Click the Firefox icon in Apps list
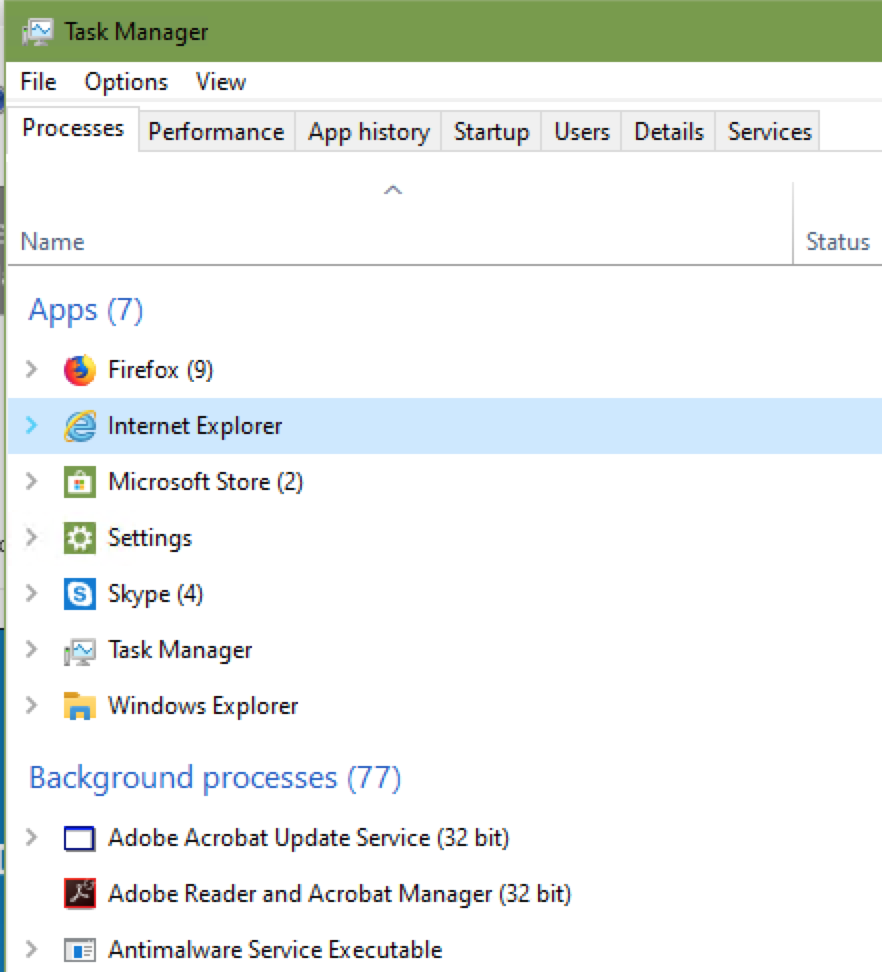This screenshot has height=972, width=882. (80, 370)
